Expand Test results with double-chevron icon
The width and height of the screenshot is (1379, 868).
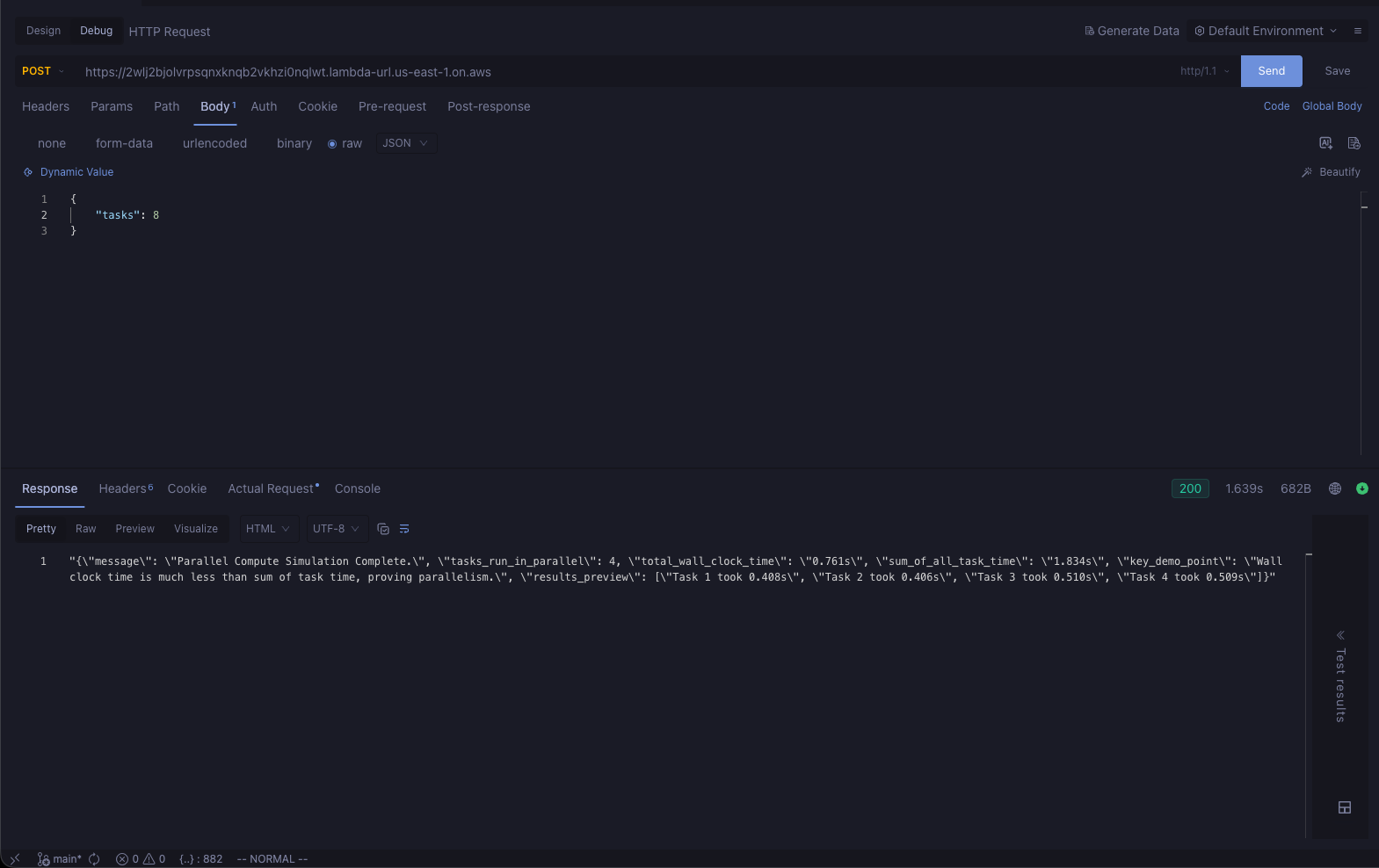[1340, 635]
